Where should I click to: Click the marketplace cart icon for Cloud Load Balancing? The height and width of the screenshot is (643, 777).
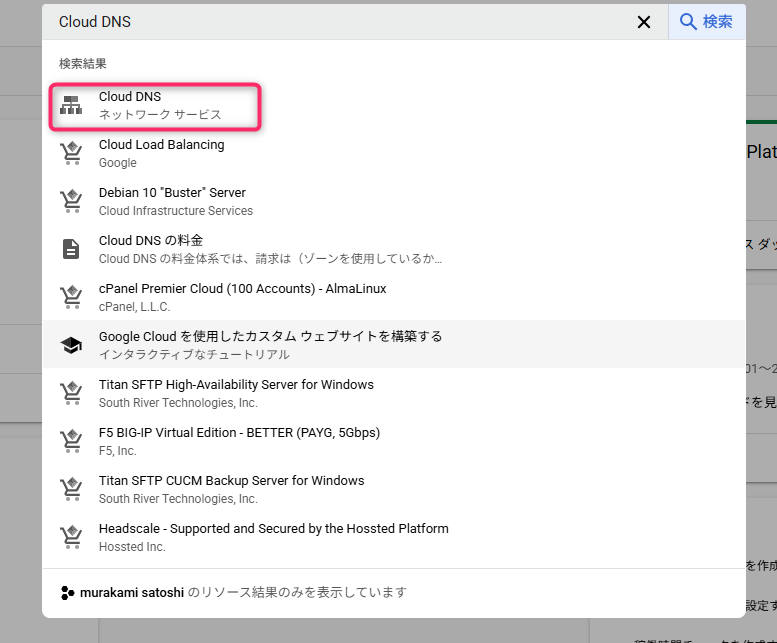coord(71,153)
